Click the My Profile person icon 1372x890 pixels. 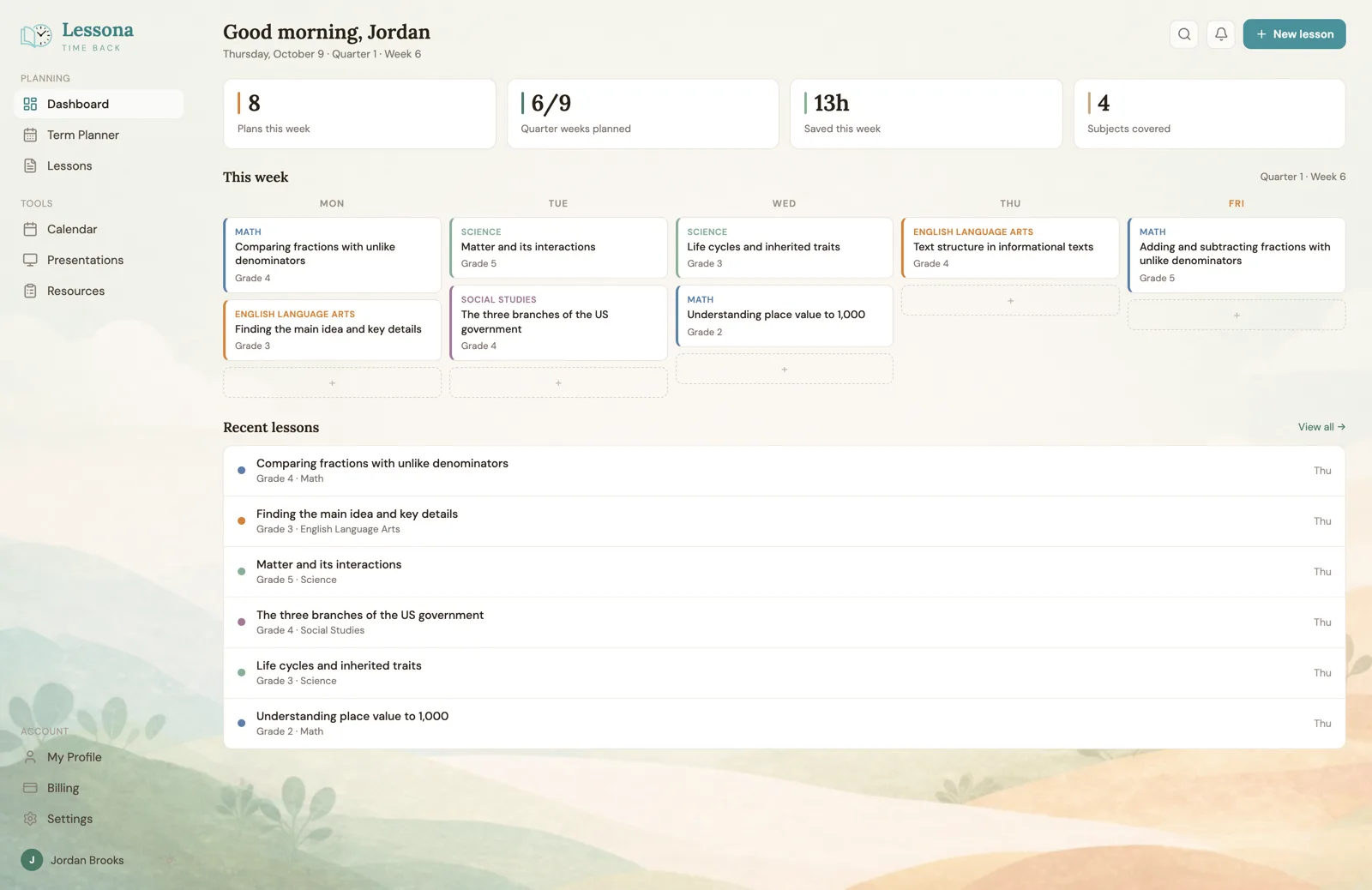(x=30, y=757)
